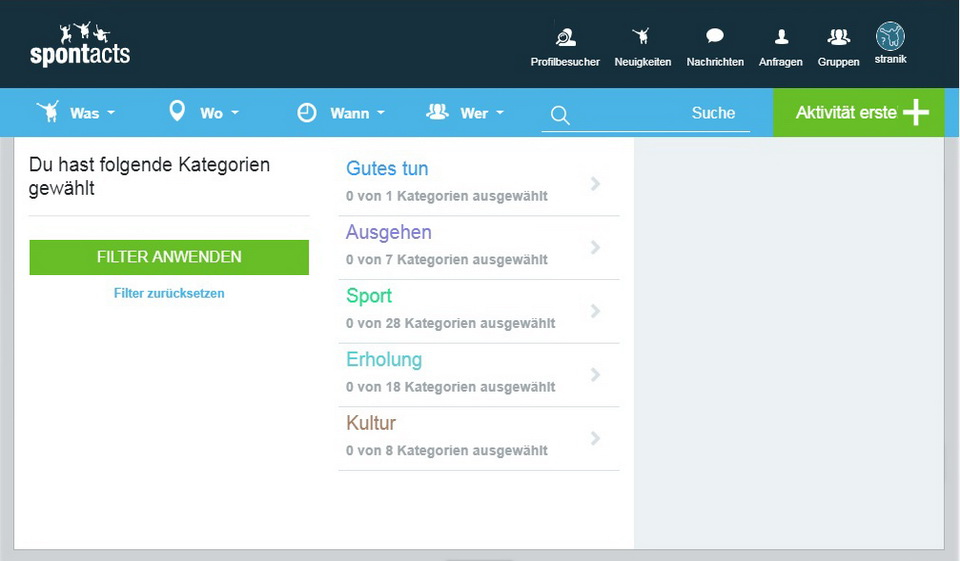This screenshot has height=561, width=960.
Task: Expand the Was dropdown arrow
Action: tap(111, 113)
